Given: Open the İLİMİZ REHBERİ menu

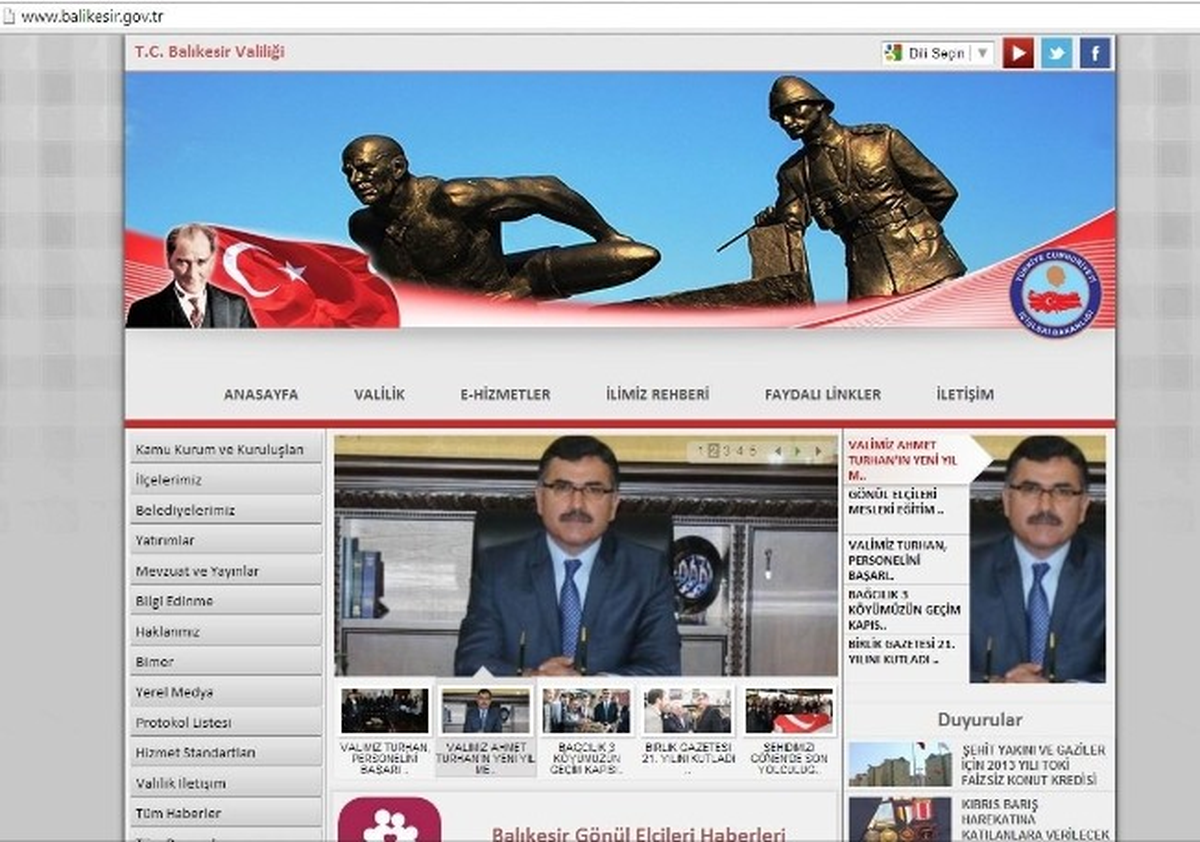Looking at the screenshot, I should click(x=657, y=394).
